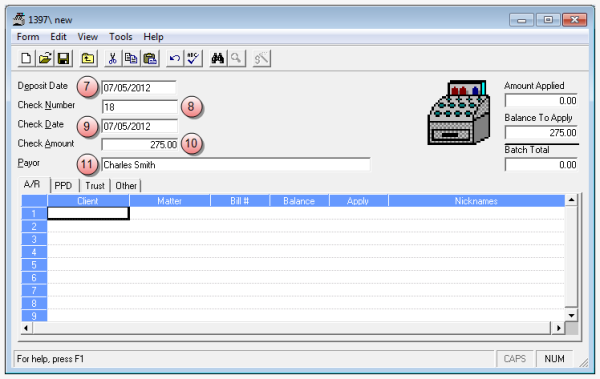This screenshot has height=379, width=600.
Task: Run spell check ABC icon
Action: tap(193, 59)
